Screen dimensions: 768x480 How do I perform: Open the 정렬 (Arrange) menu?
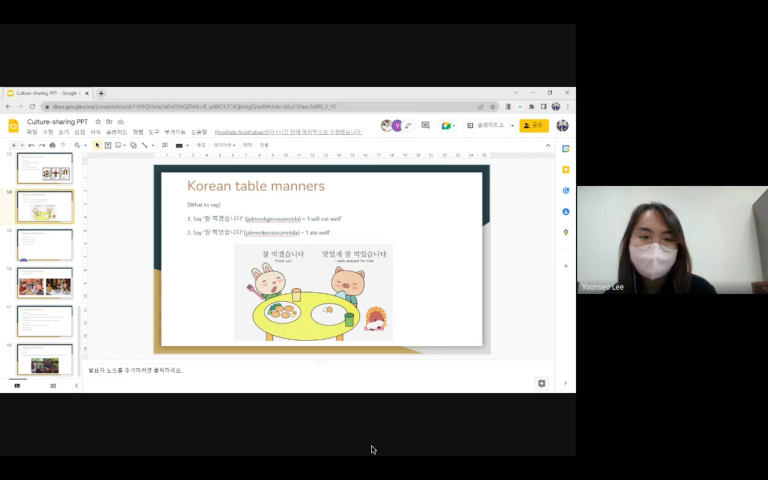138,132
